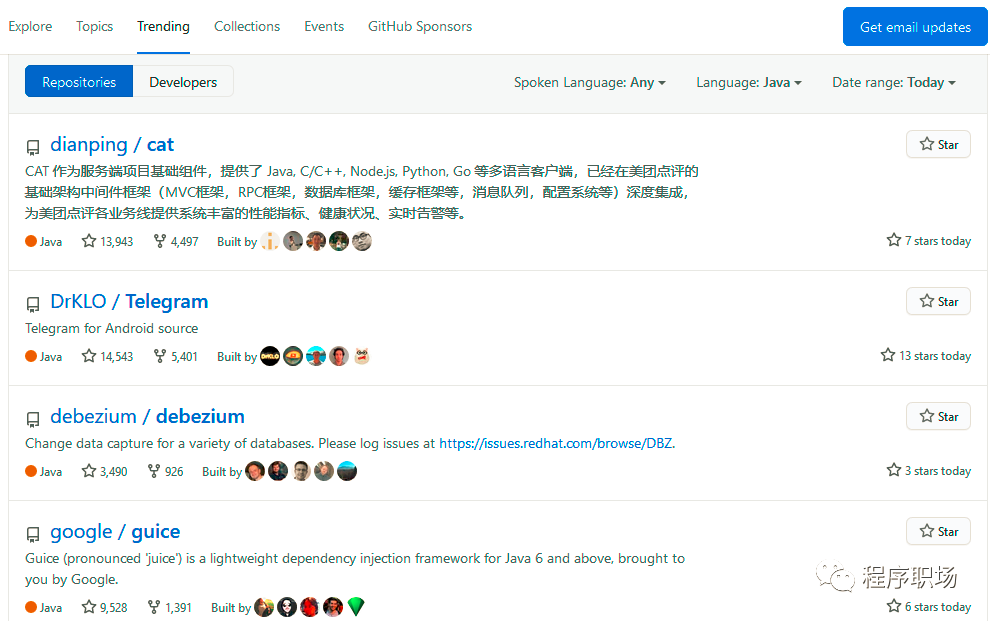Switch to the Repositories tab
This screenshot has width=990, height=621.
(79, 82)
